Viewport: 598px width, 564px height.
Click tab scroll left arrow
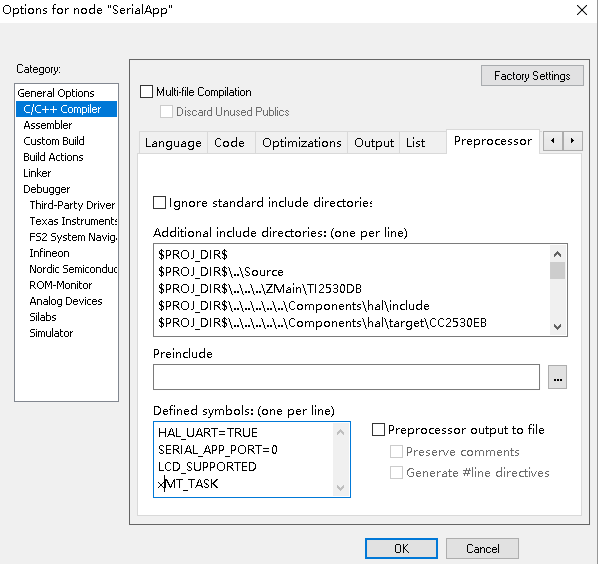553,141
